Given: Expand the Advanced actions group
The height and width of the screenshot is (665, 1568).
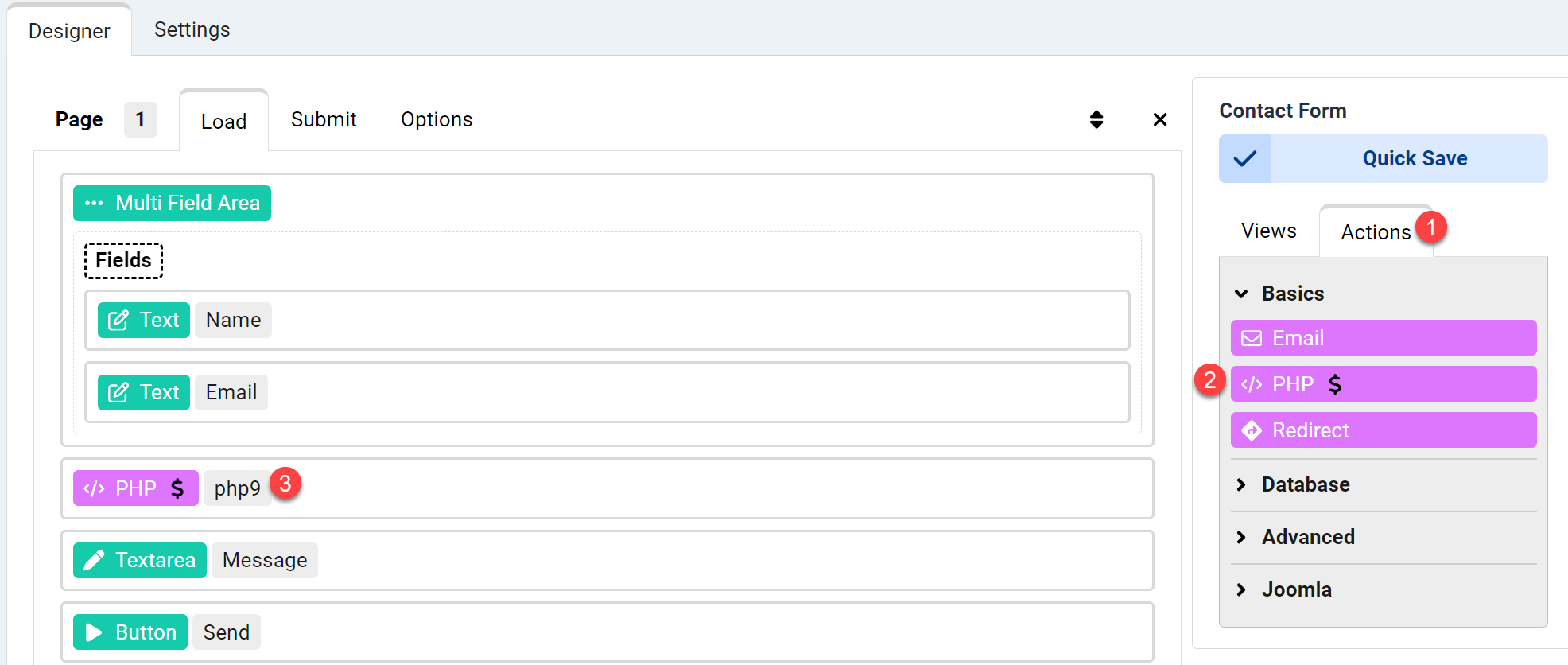Looking at the screenshot, I should tap(1241, 537).
